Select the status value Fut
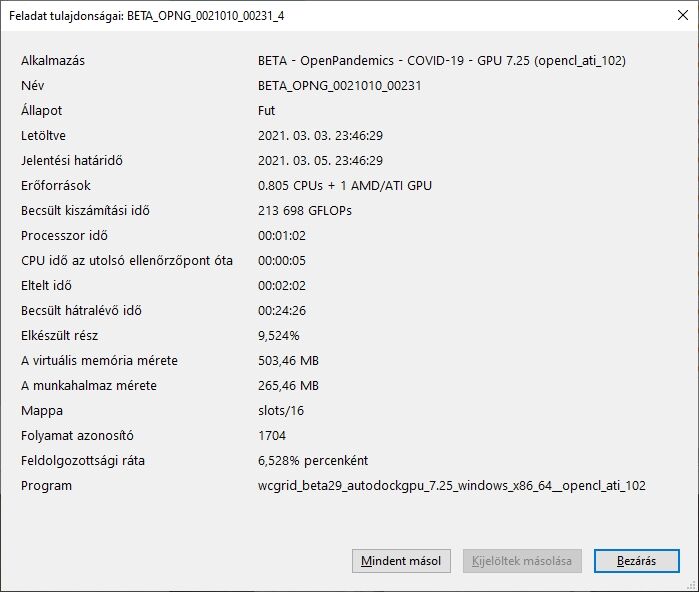This screenshot has height=592, width=699. pyautogui.click(x=267, y=111)
